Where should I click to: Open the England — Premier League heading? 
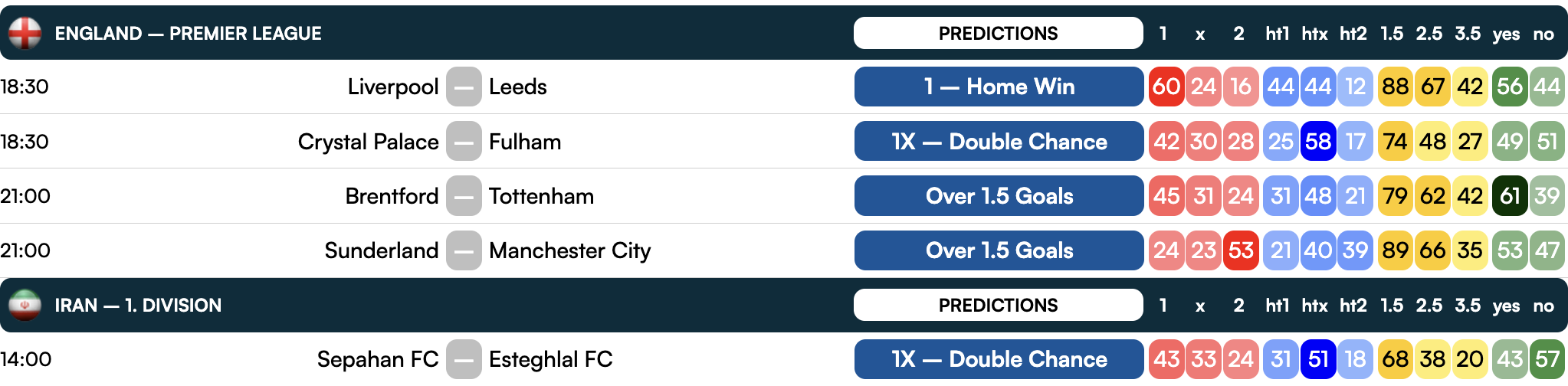point(188,33)
